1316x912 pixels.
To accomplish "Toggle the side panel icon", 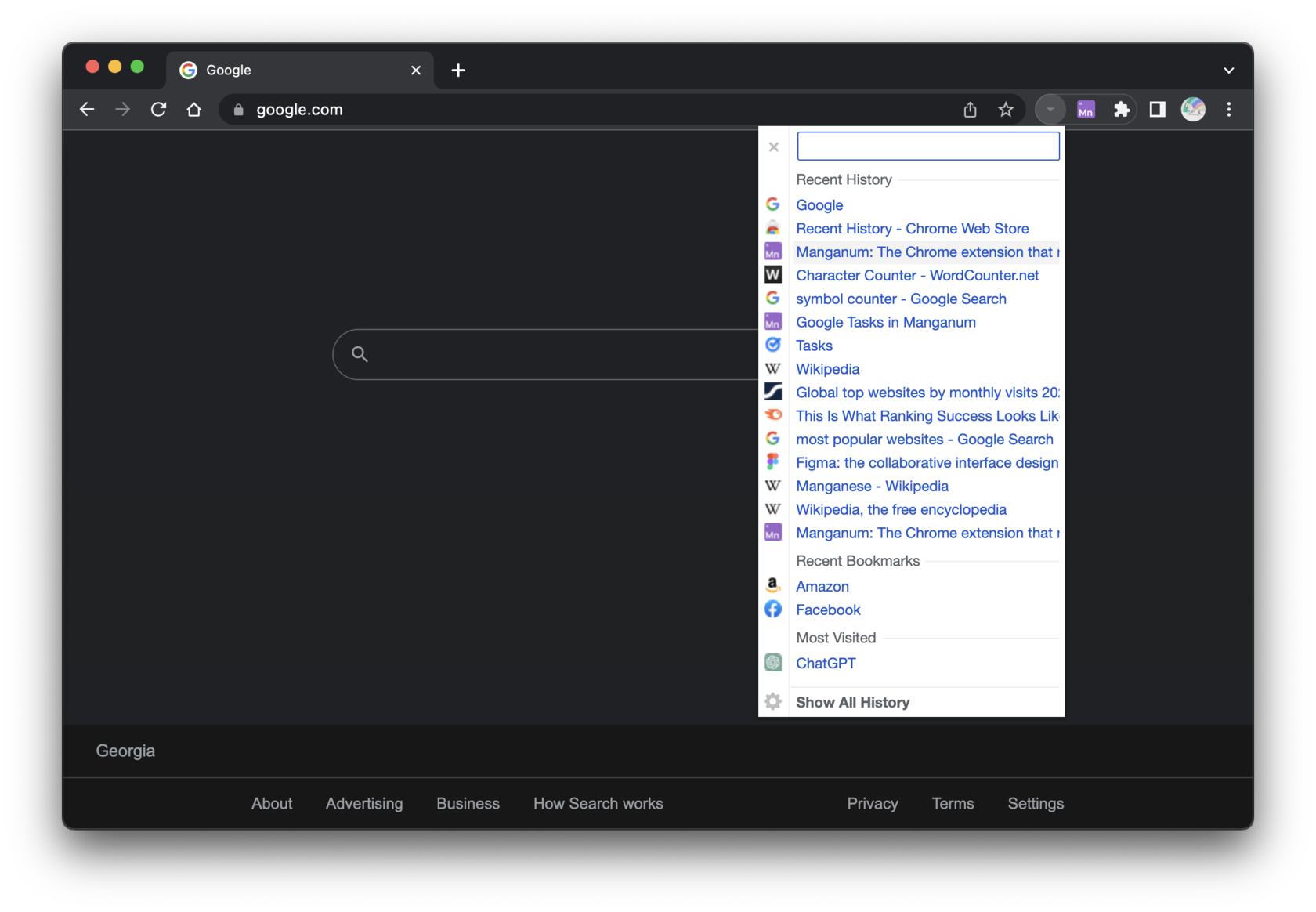I will point(1157,110).
